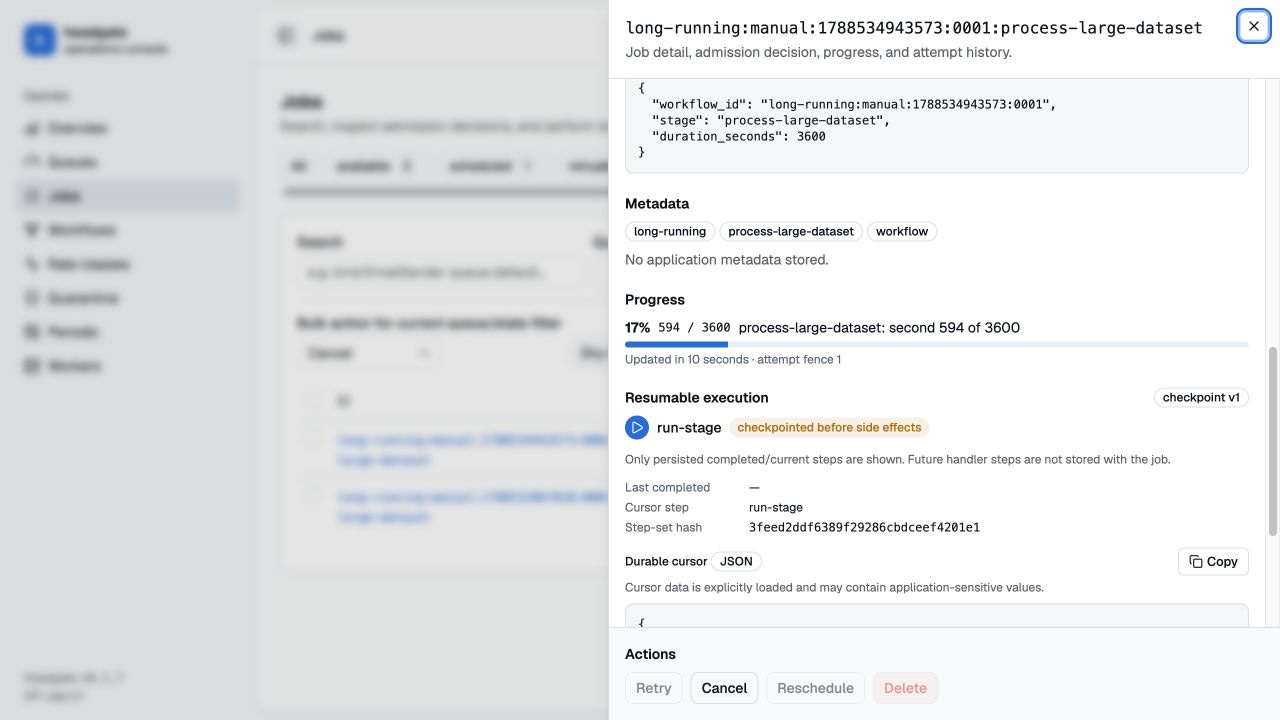Click the job ID title in panel header
Viewport: 1280px width, 720px height.
914,28
